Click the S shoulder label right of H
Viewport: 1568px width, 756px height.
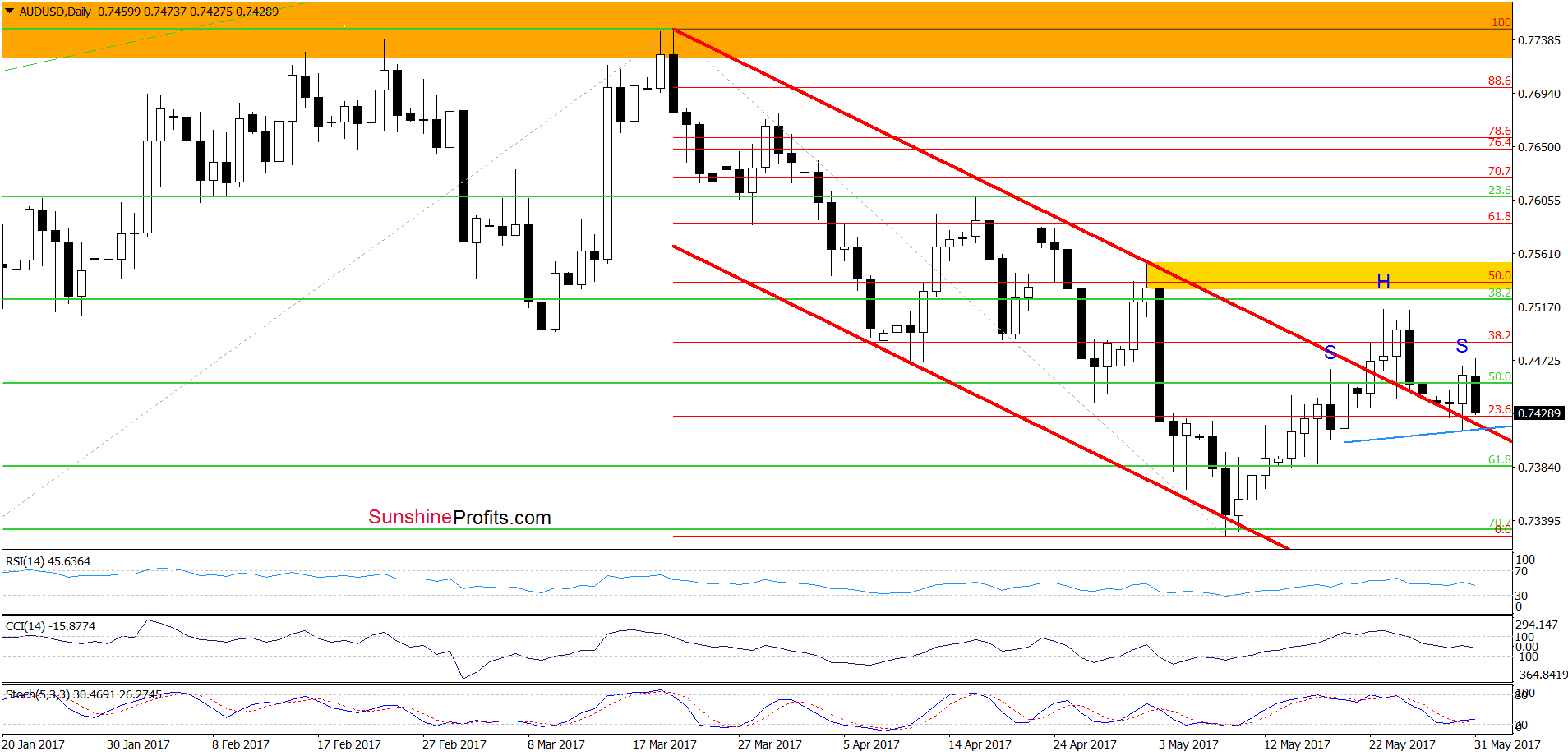coord(1462,346)
